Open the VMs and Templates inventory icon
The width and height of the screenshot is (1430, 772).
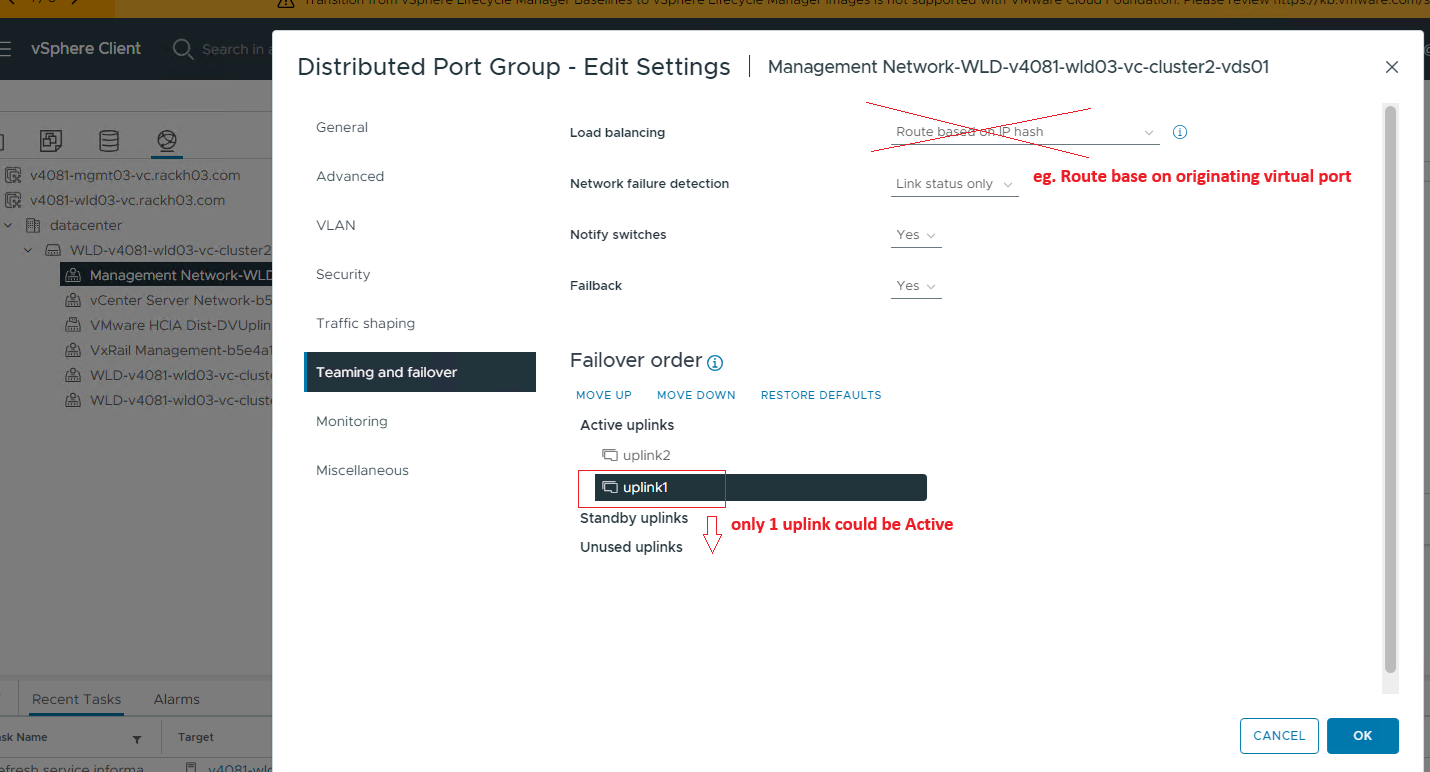(50, 140)
